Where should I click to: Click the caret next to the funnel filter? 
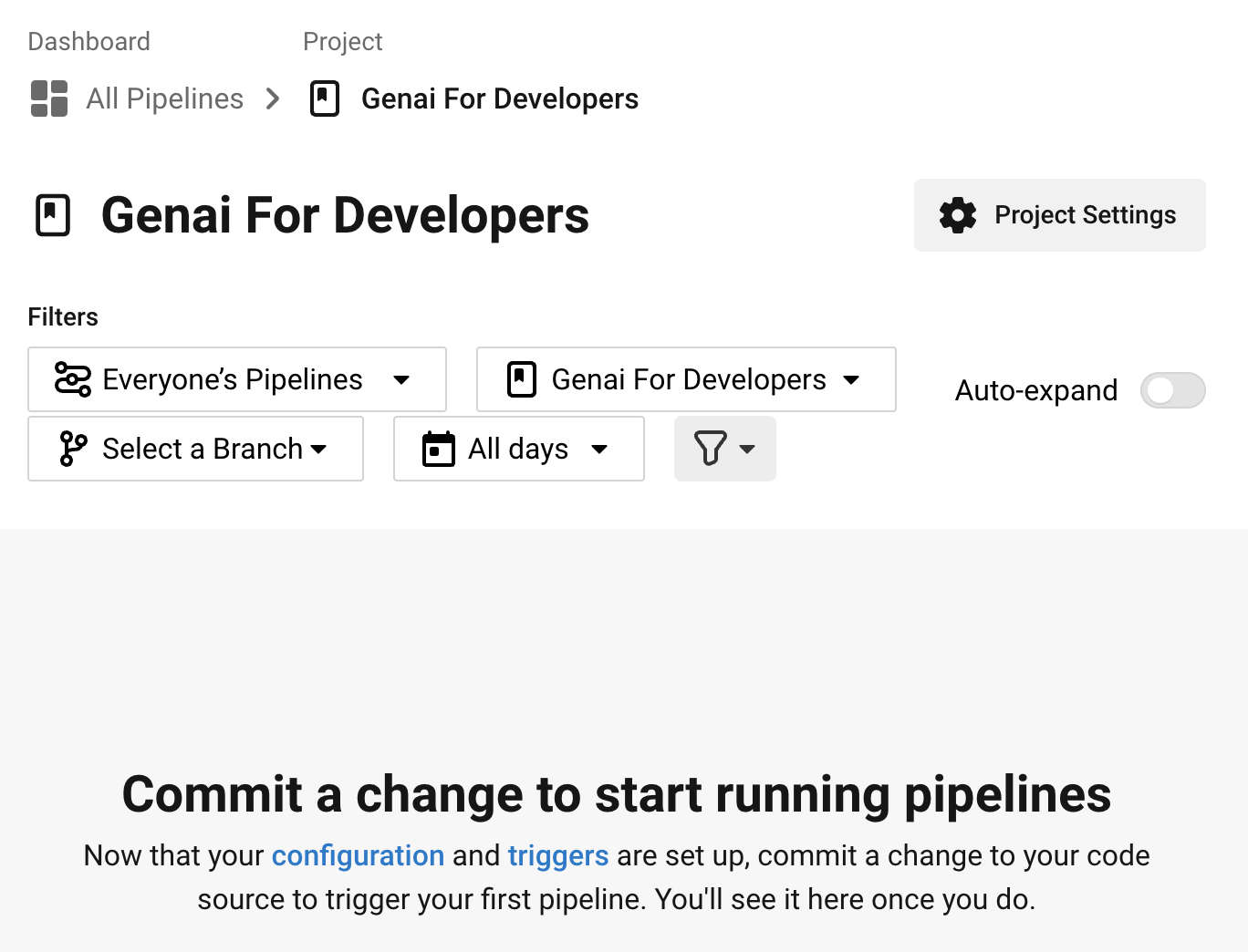[x=747, y=449]
